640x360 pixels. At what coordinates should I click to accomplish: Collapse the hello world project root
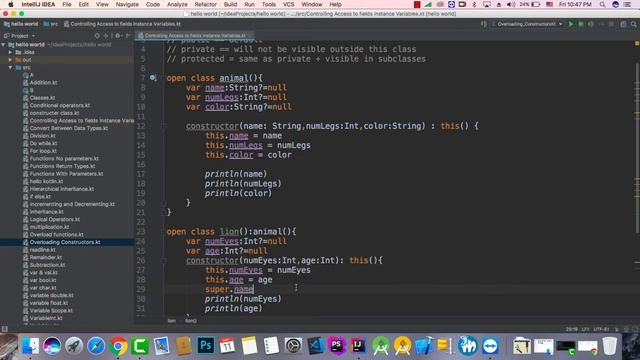point(4,44)
